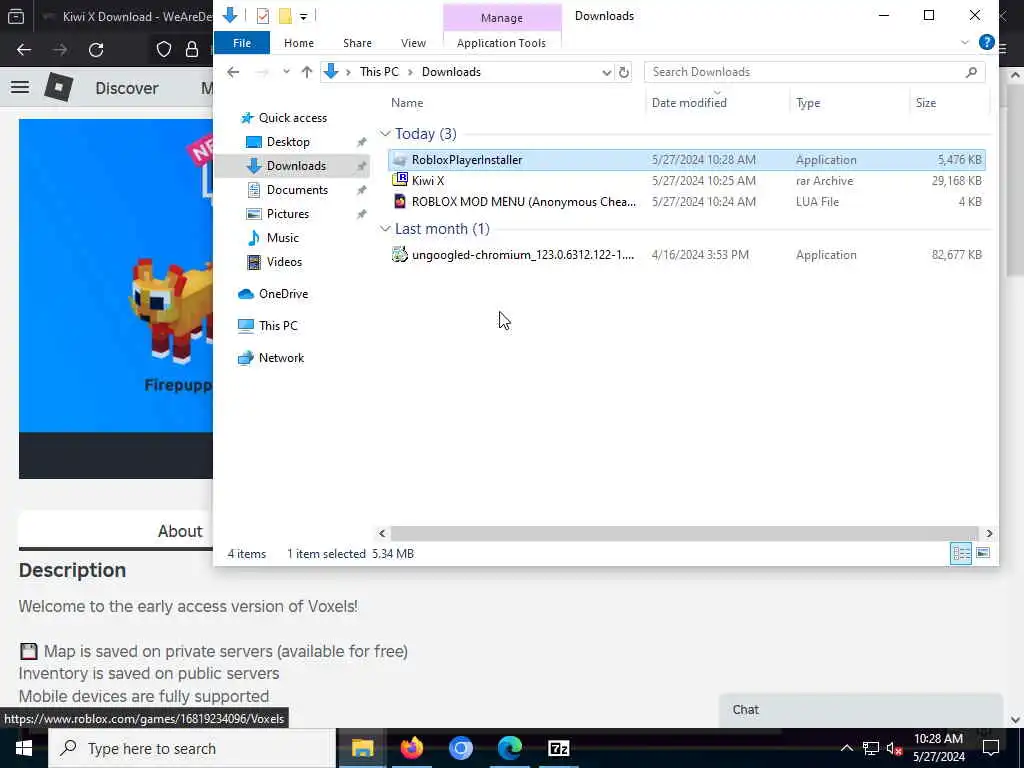
Task: Click the browser back arrow
Action: [x=24, y=50]
